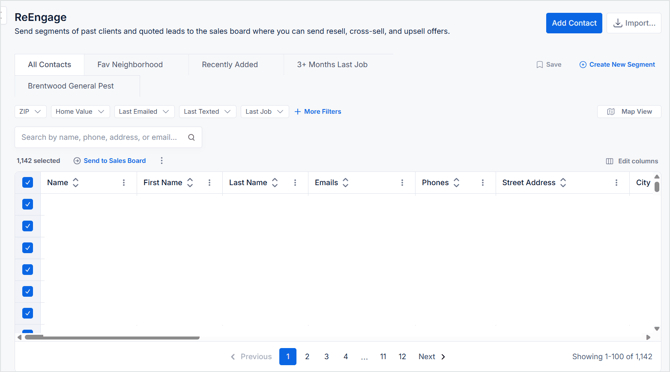Click the Import download icon
Viewport: 670px width, 372px height.
pos(618,23)
